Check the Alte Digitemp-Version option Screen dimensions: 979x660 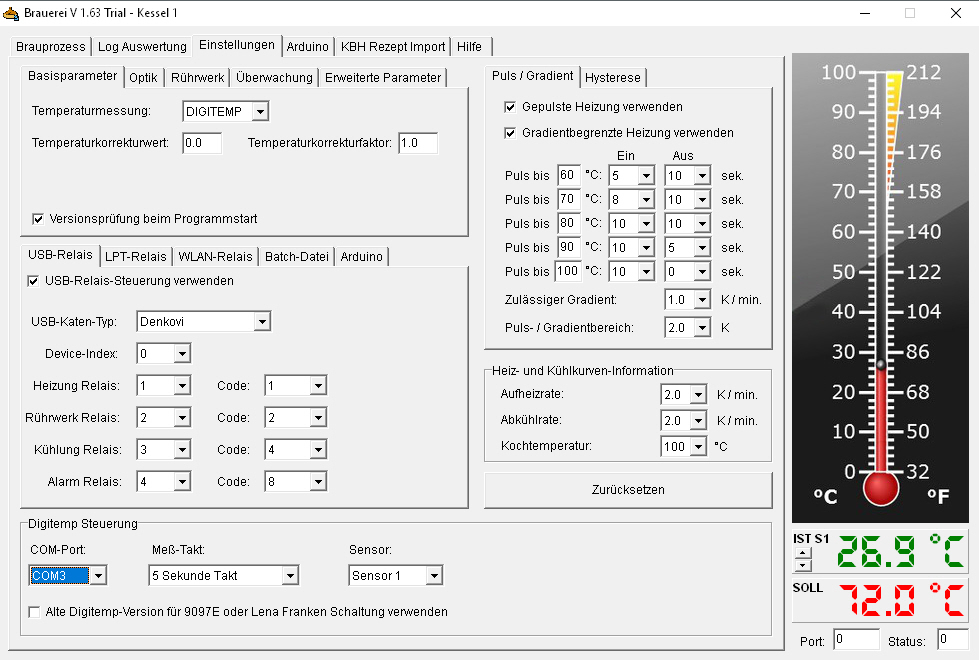pos(35,612)
